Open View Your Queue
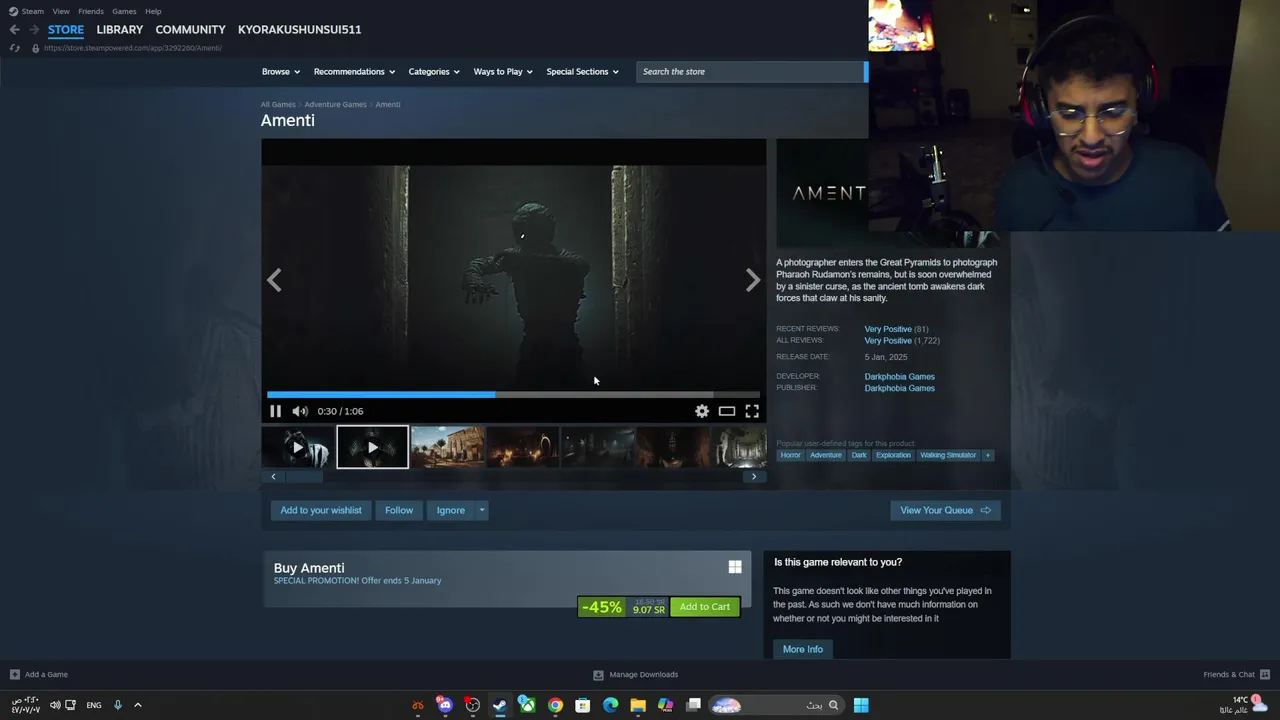Viewport: 1280px width, 720px height. 945,510
